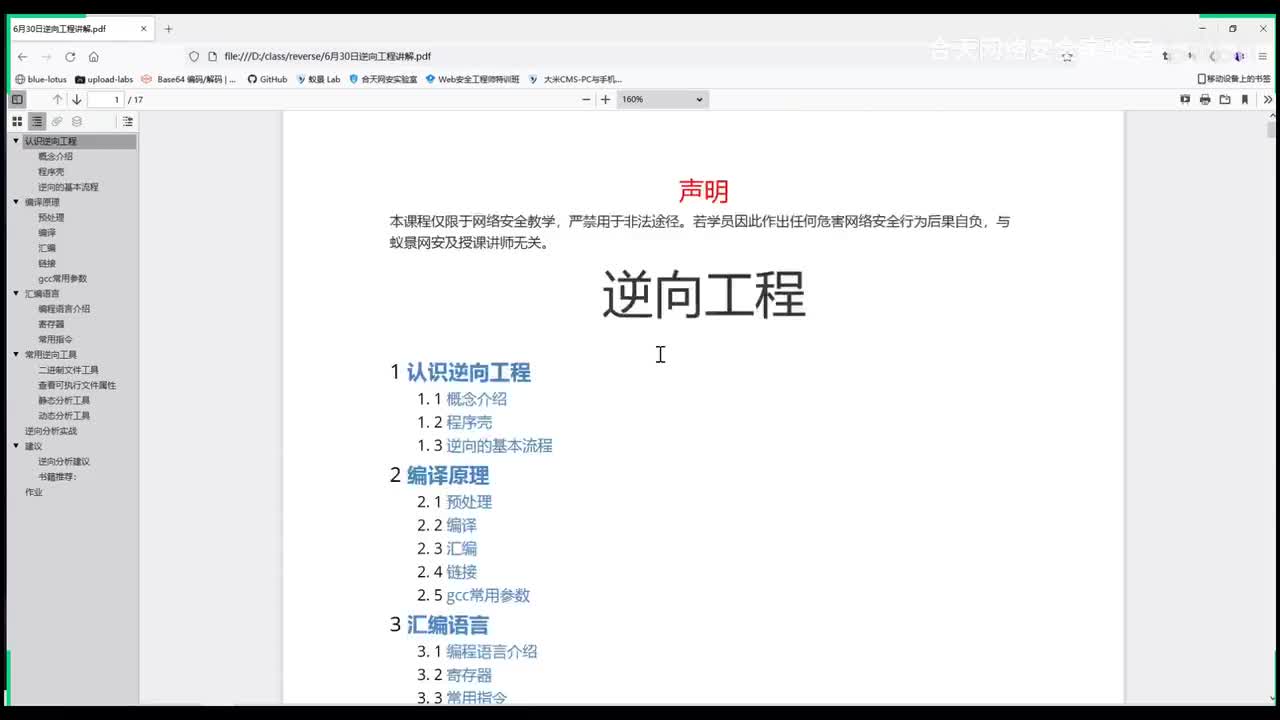This screenshot has height=720, width=1280.
Task: Open the 移动设备上的书签 folder
Action: (1234, 79)
